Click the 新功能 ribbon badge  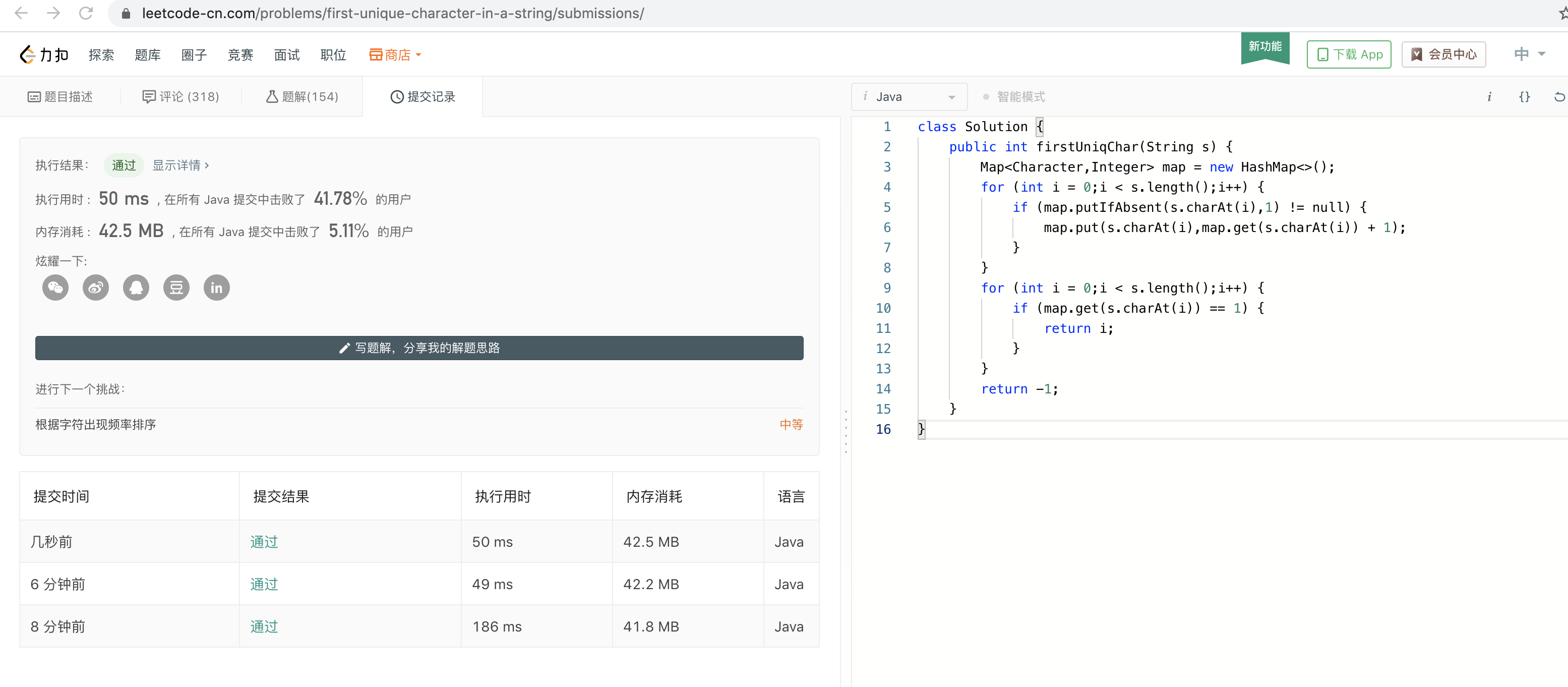point(1265,47)
